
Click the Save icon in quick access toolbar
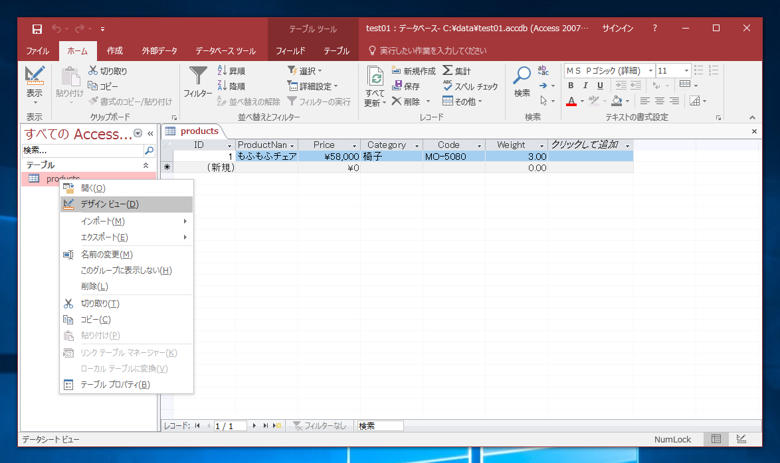[x=37, y=29]
